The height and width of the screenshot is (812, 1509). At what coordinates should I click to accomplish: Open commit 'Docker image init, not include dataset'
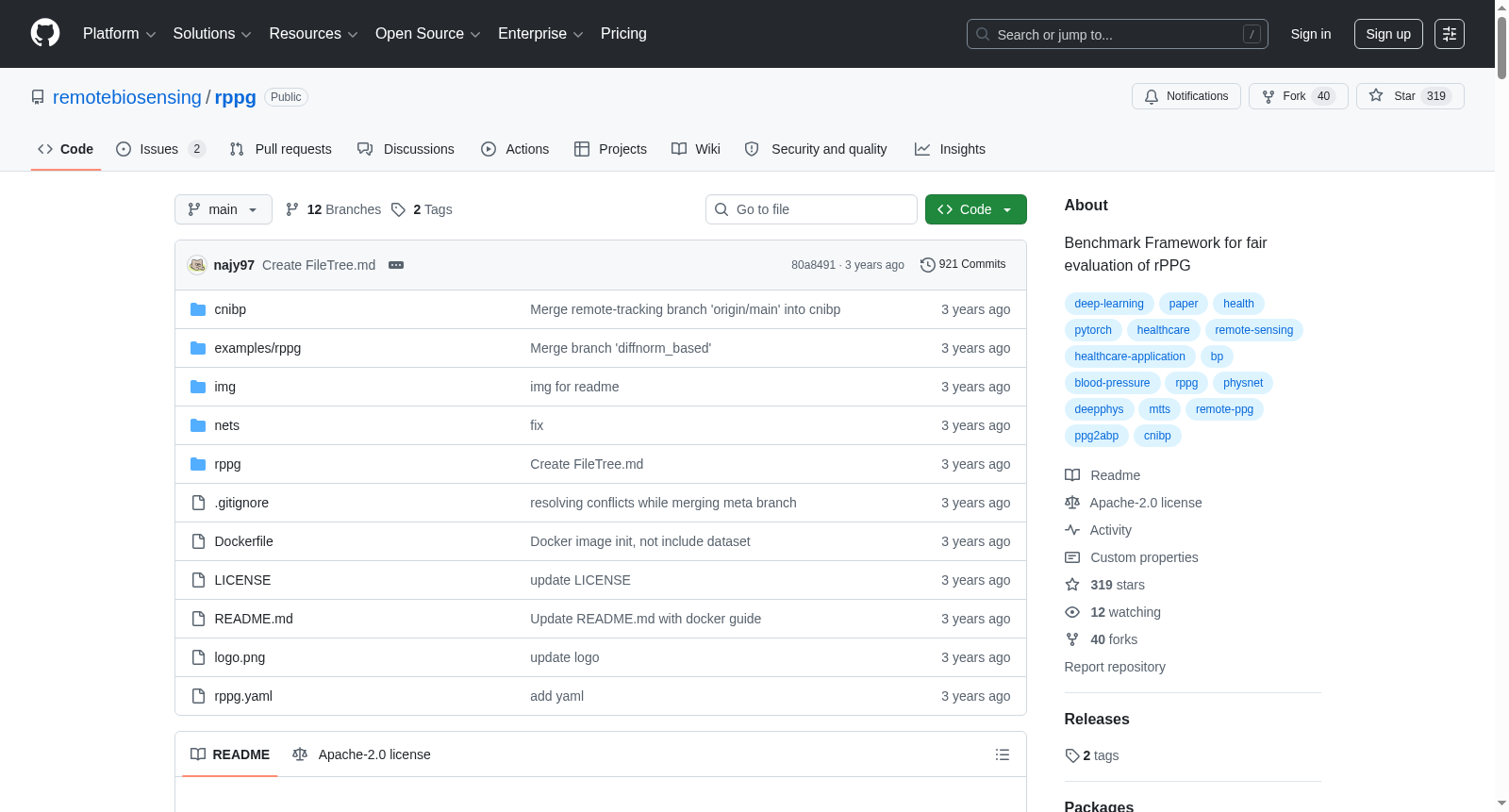[640, 541]
